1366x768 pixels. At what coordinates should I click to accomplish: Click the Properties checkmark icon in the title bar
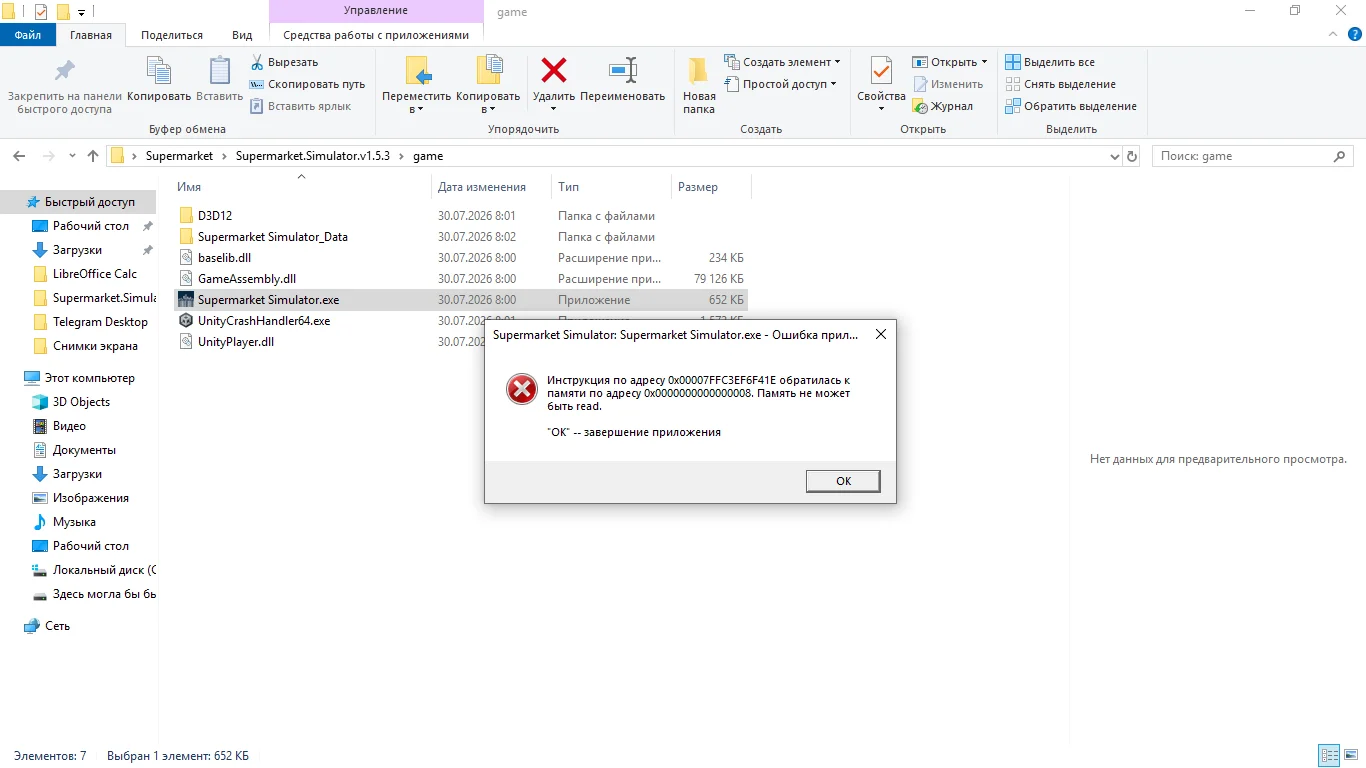tap(41, 12)
